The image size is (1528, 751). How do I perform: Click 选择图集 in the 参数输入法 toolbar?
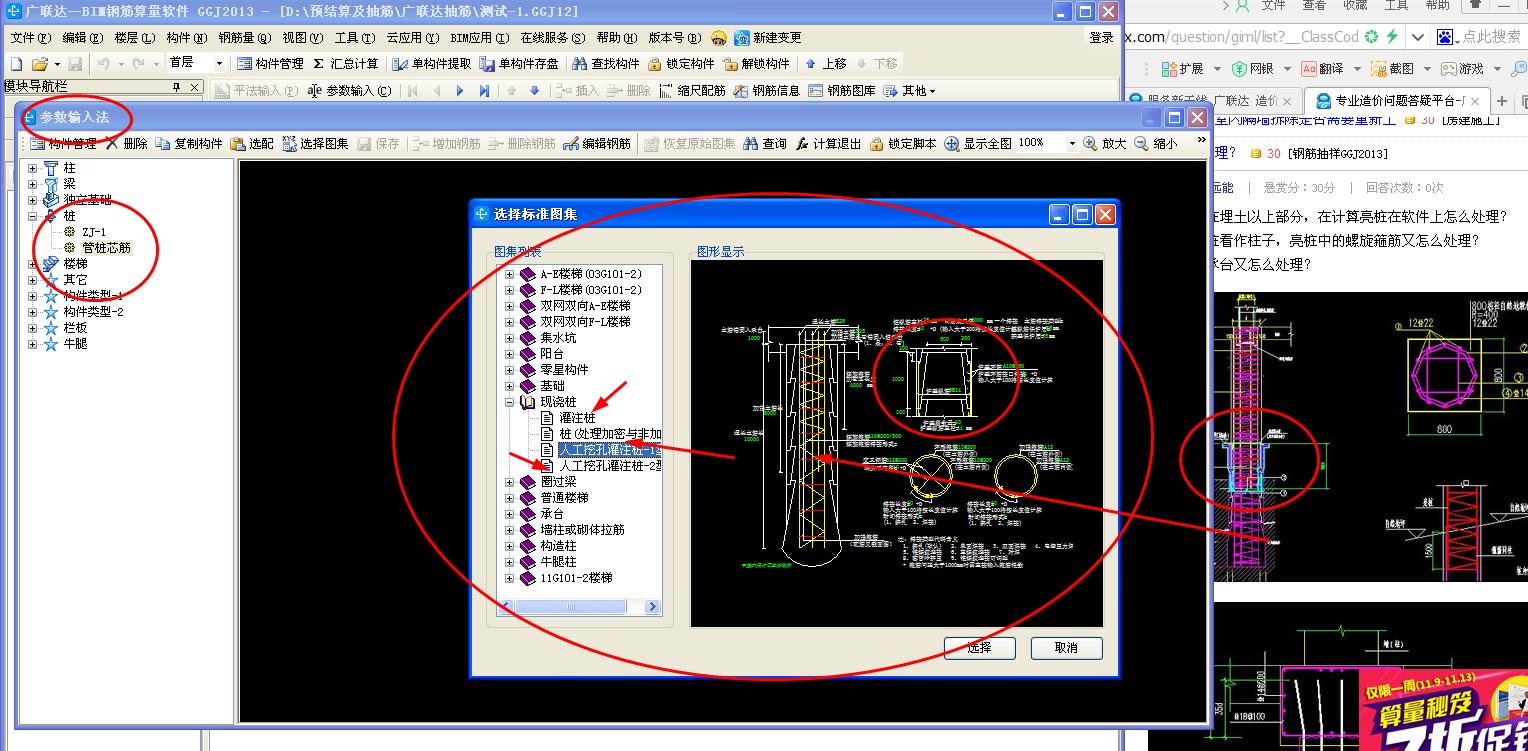[x=315, y=143]
